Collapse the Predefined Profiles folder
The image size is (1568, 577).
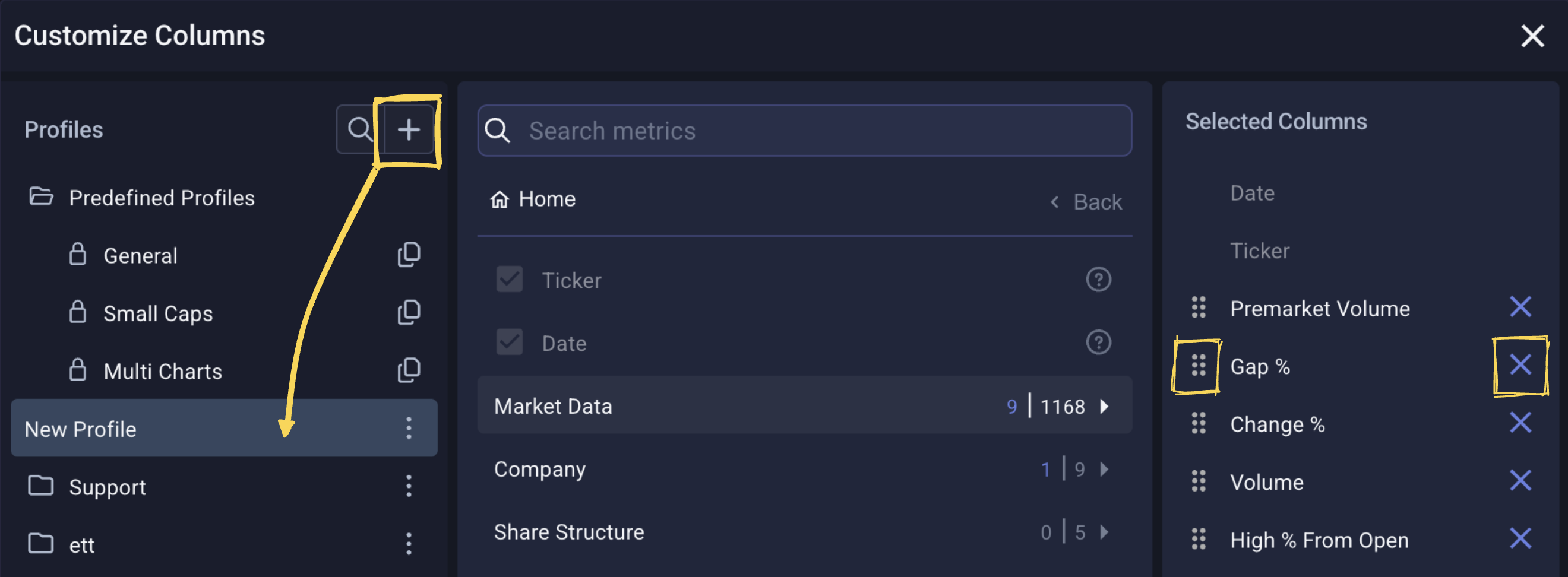click(41, 197)
